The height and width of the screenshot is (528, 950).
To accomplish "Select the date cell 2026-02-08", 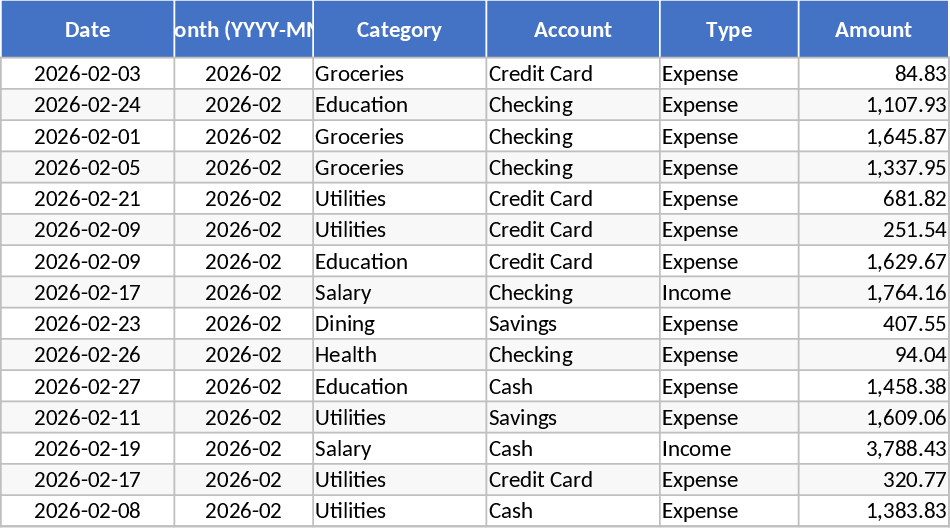I will (x=87, y=511).
